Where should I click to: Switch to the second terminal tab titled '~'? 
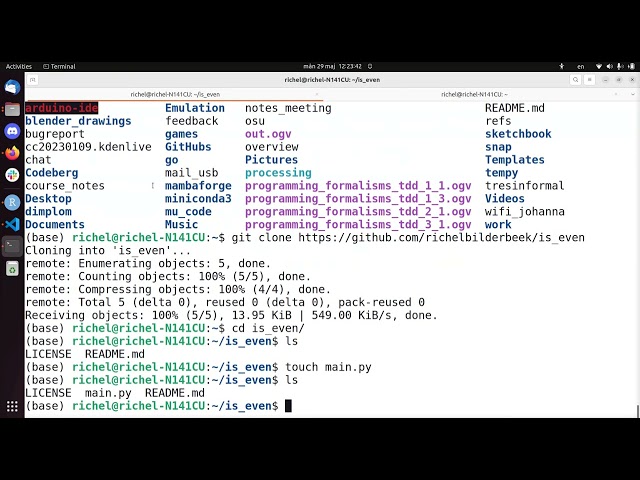pos(474,94)
